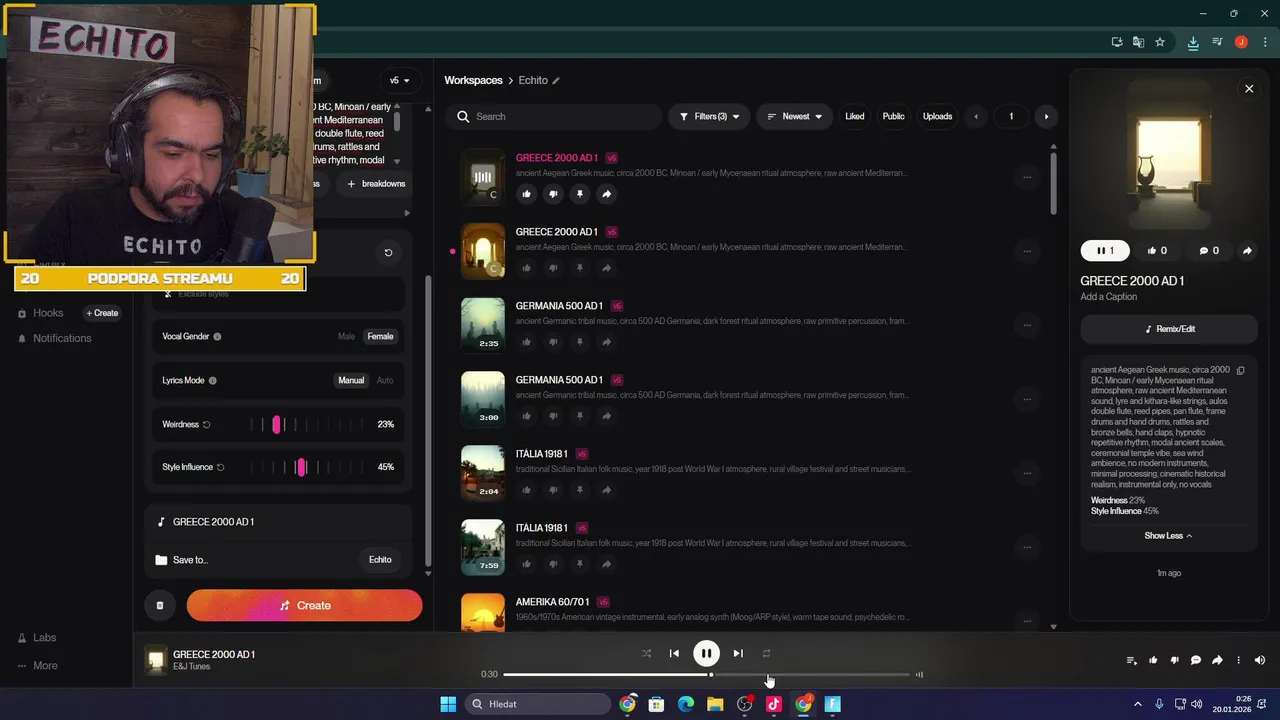Dislike the first GREECE 2000 AD 1 track

click(x=553, y=194)
